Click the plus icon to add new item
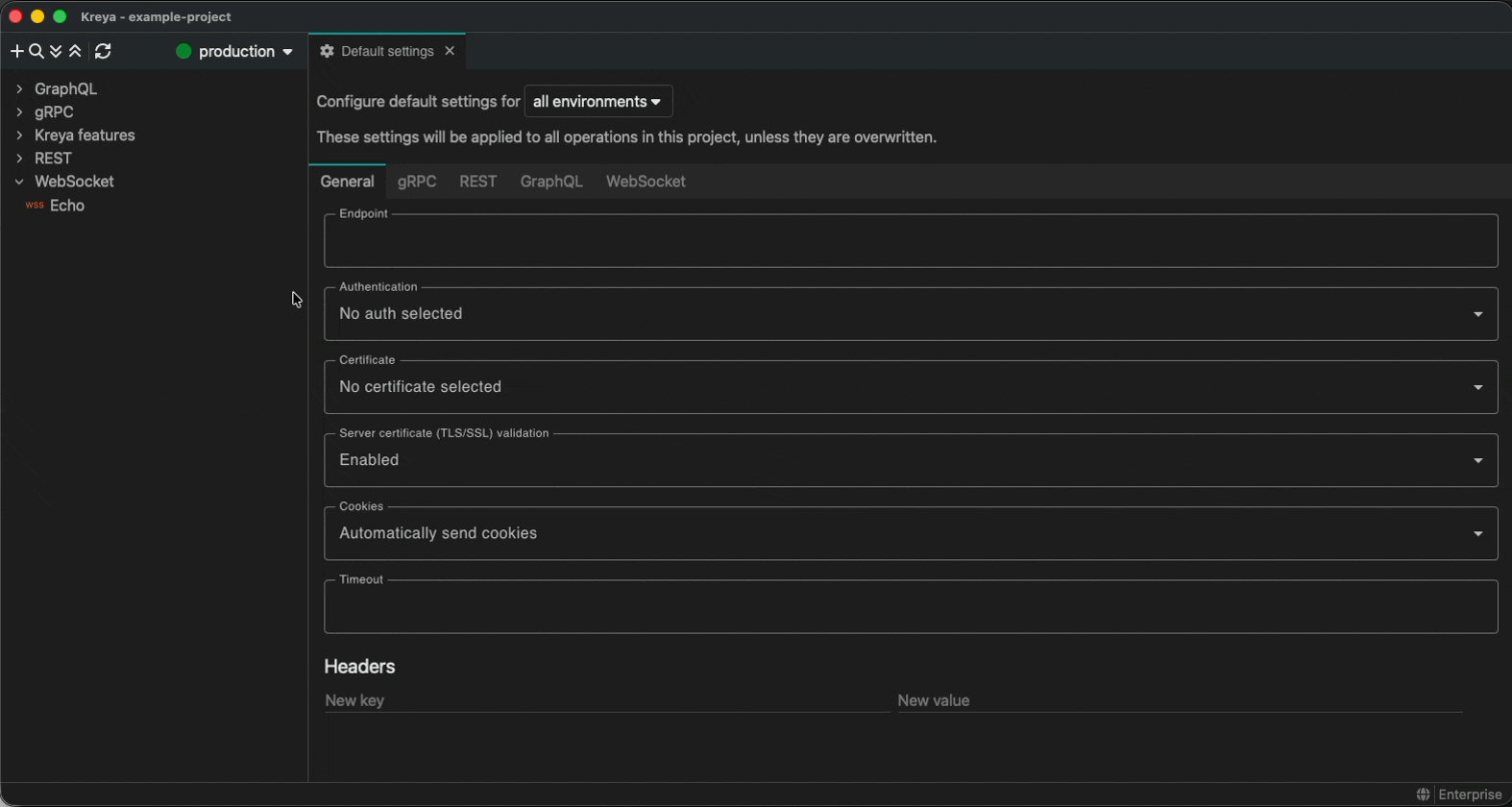Screen dimensions: 1512x807 [16, 51]
